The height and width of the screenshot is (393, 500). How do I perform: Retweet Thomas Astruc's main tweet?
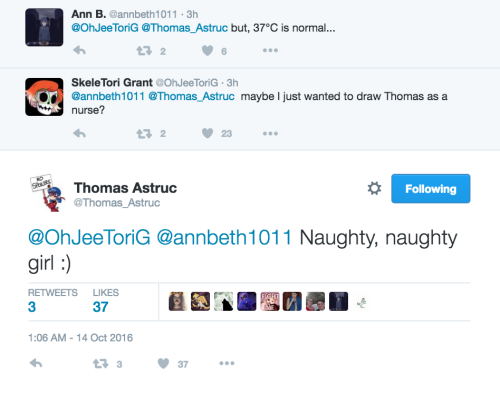100,363
